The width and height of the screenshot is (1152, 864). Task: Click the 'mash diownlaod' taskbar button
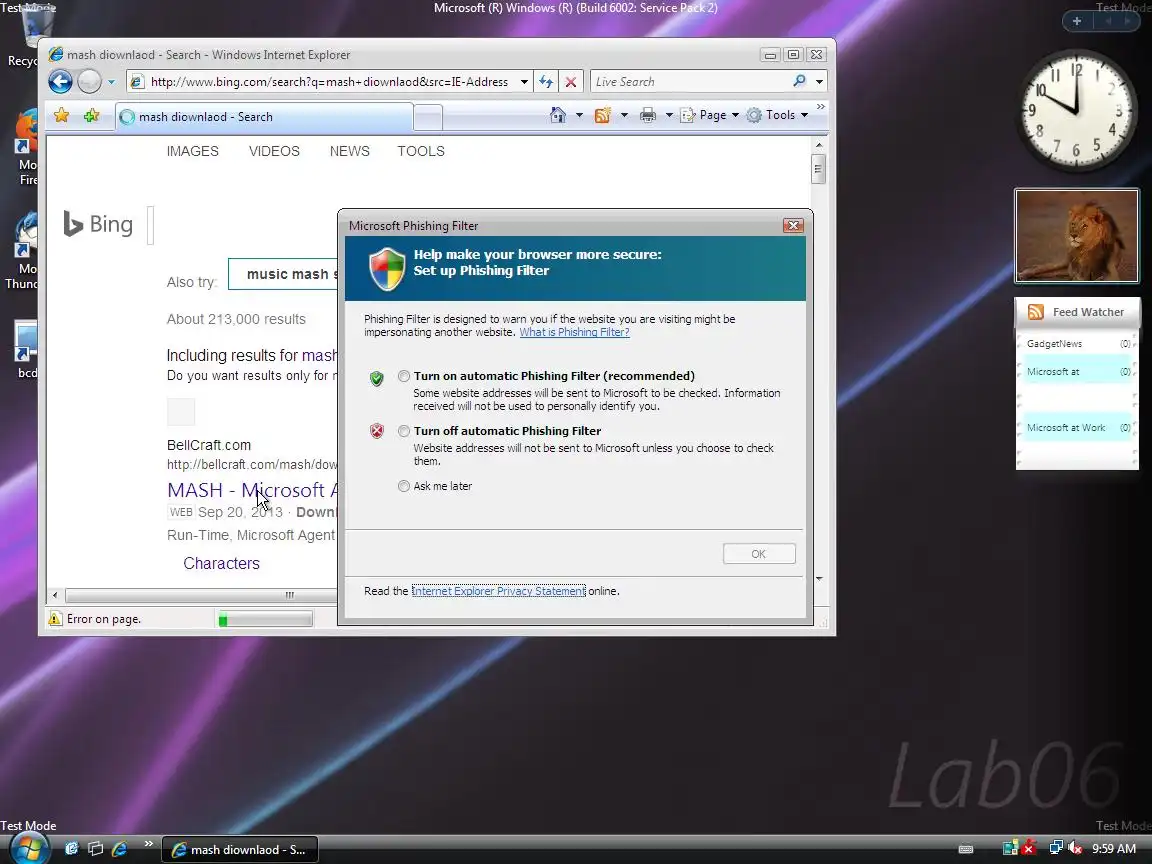[x=240, y=850]
